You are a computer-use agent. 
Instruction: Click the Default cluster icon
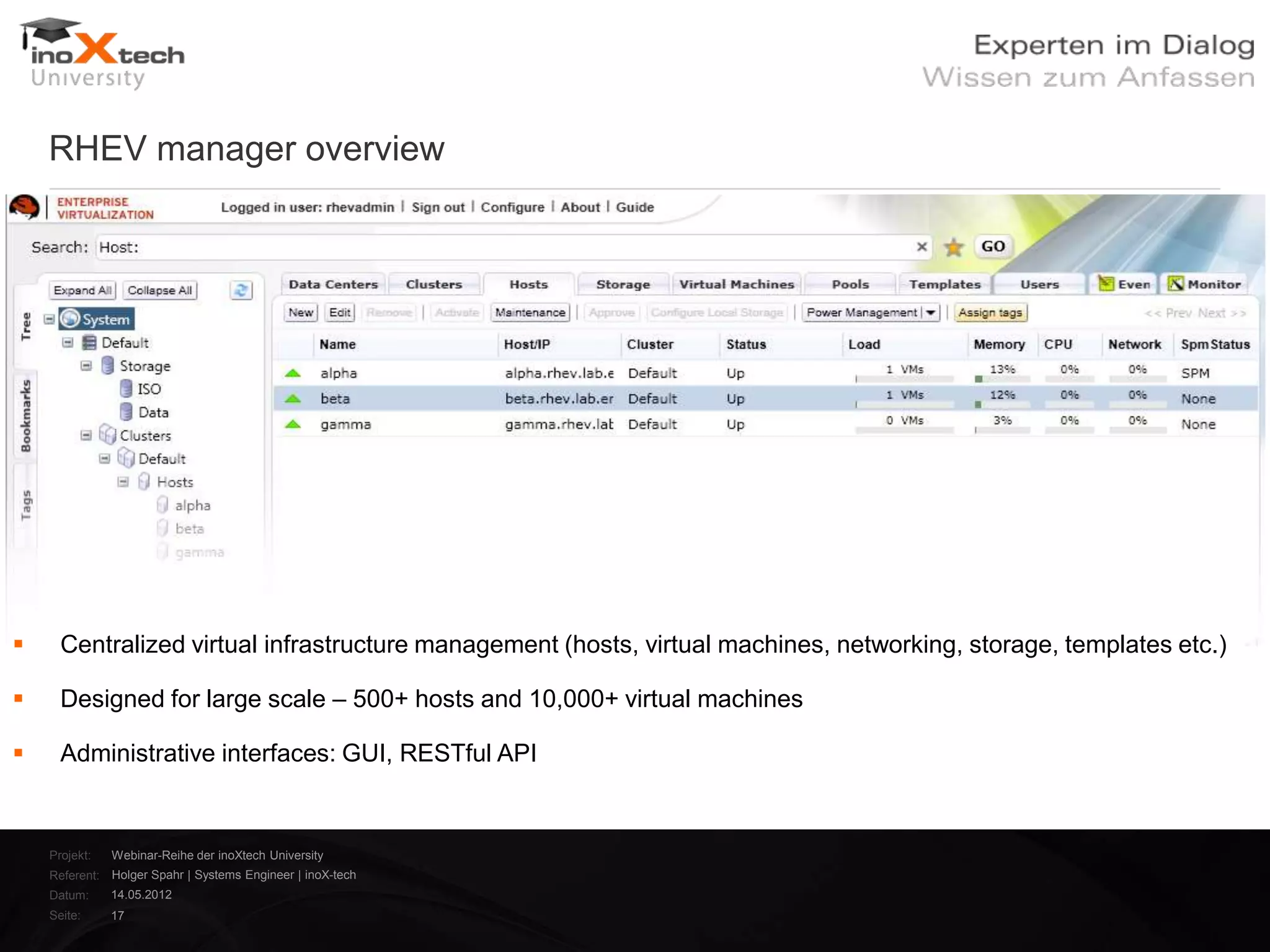click(126, 458)
